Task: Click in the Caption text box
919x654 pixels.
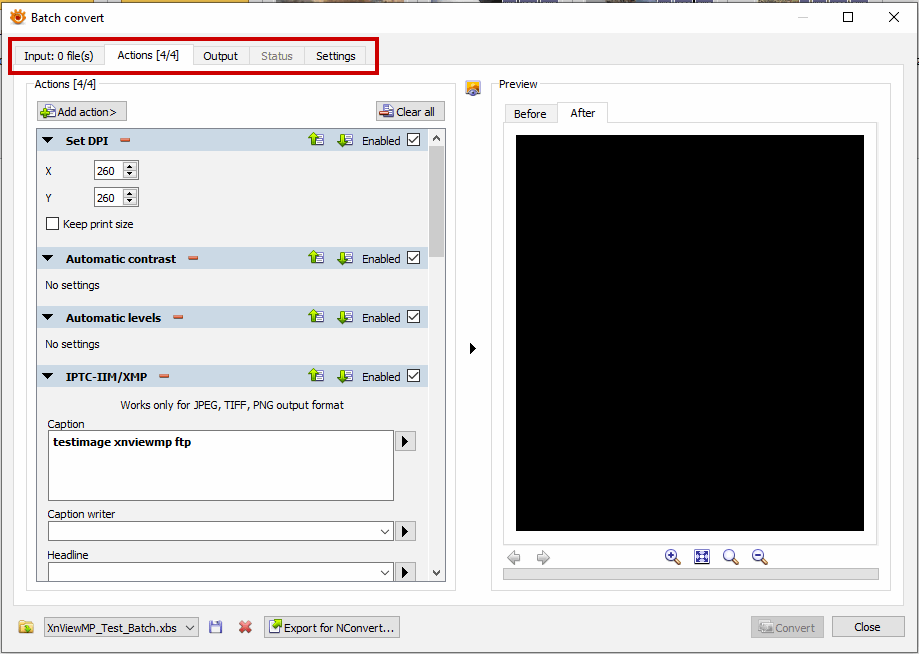Action: [x=221, y=466]
